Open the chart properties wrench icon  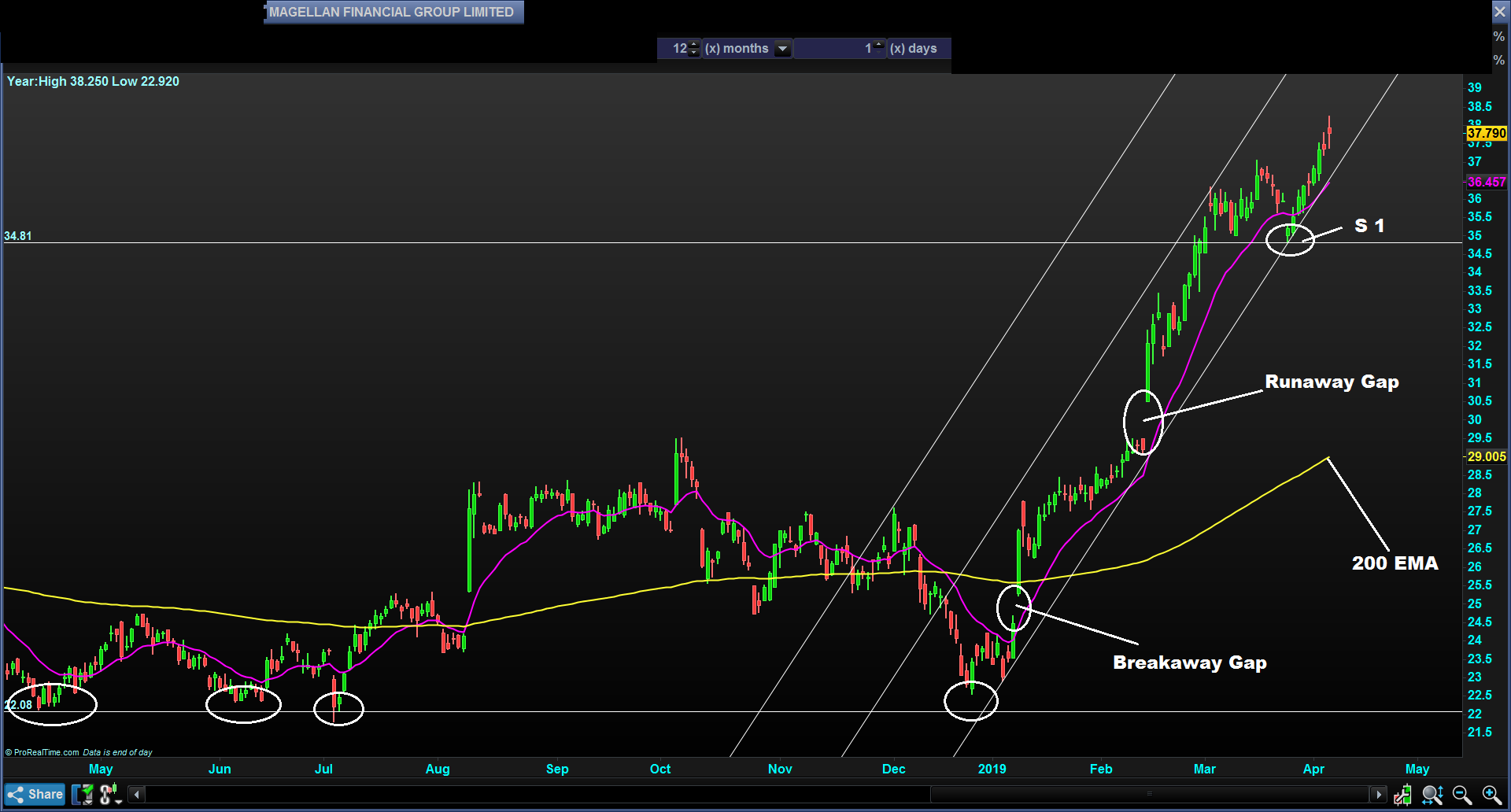[1402, 795]
